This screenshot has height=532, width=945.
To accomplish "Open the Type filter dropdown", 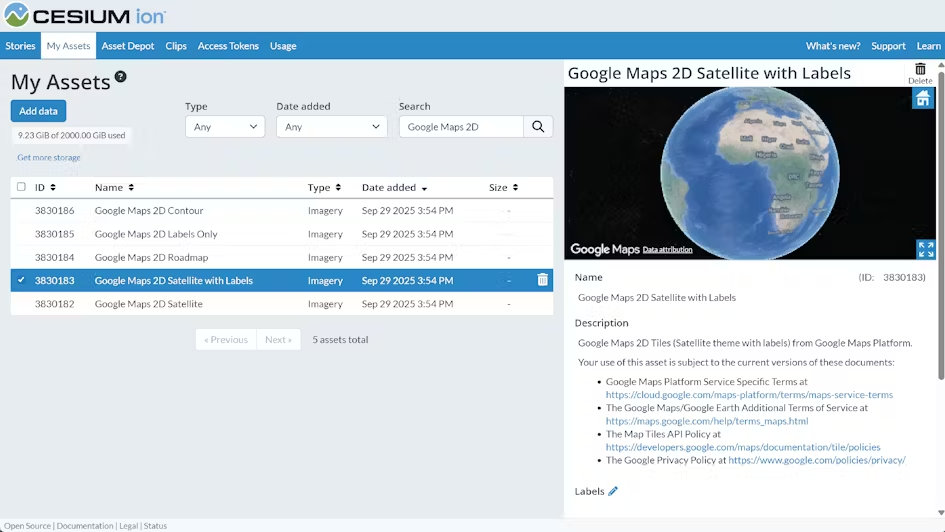I will click(x=225, y=127).
